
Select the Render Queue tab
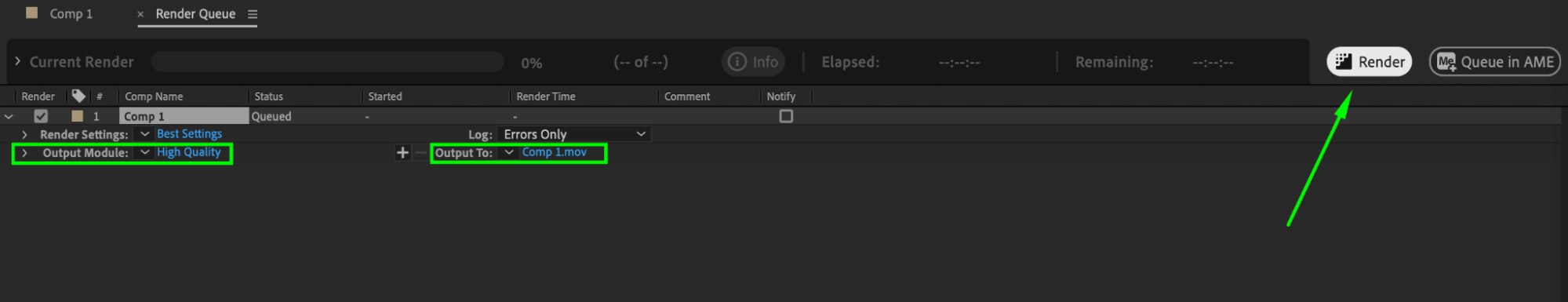pos(195,14)
